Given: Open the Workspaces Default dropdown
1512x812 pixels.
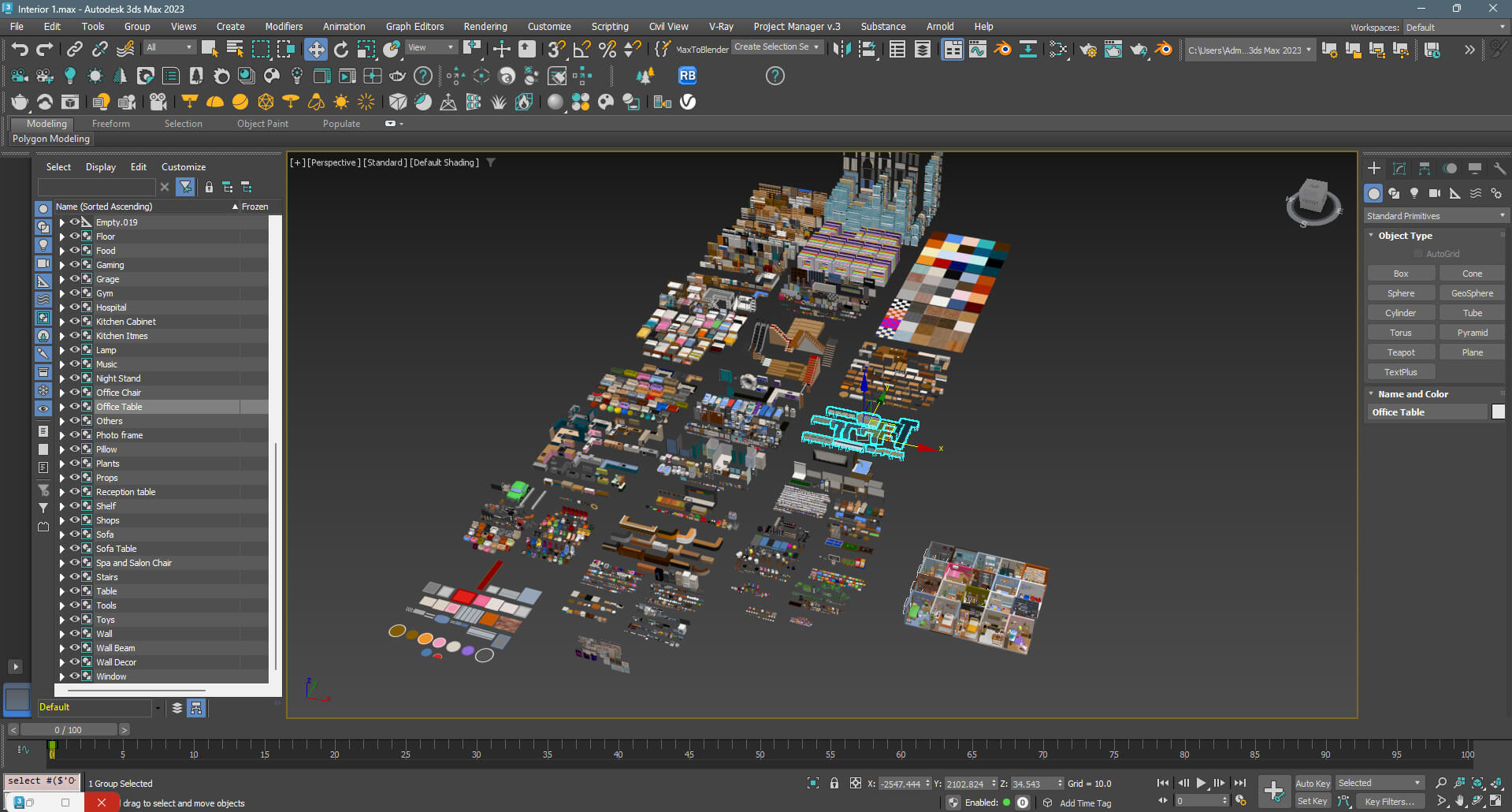Looking at the screenshot, I should [x=1455, y=27].
